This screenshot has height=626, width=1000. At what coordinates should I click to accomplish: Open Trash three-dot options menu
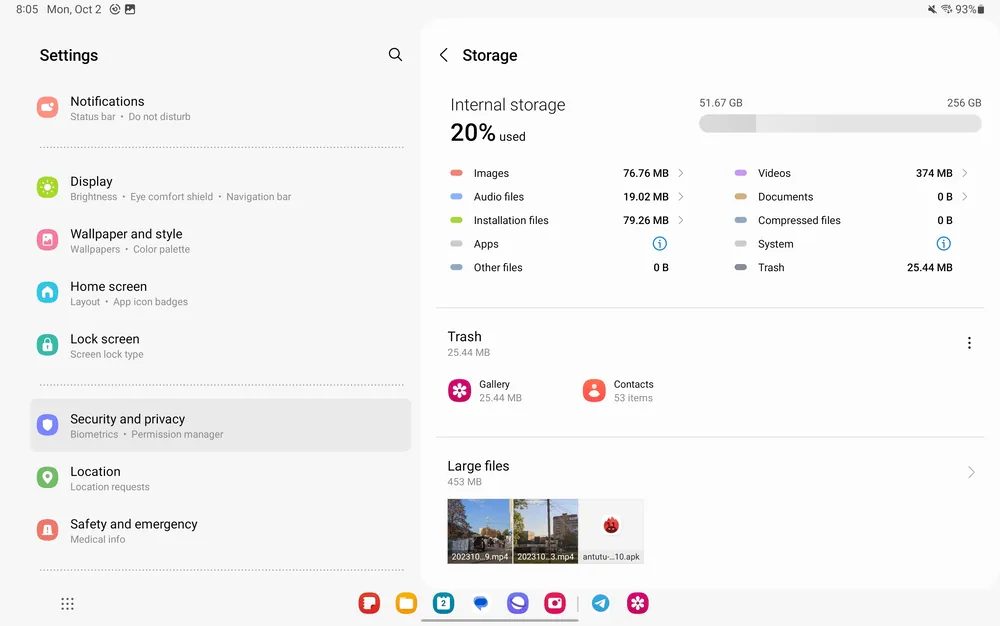click(969, 343)
